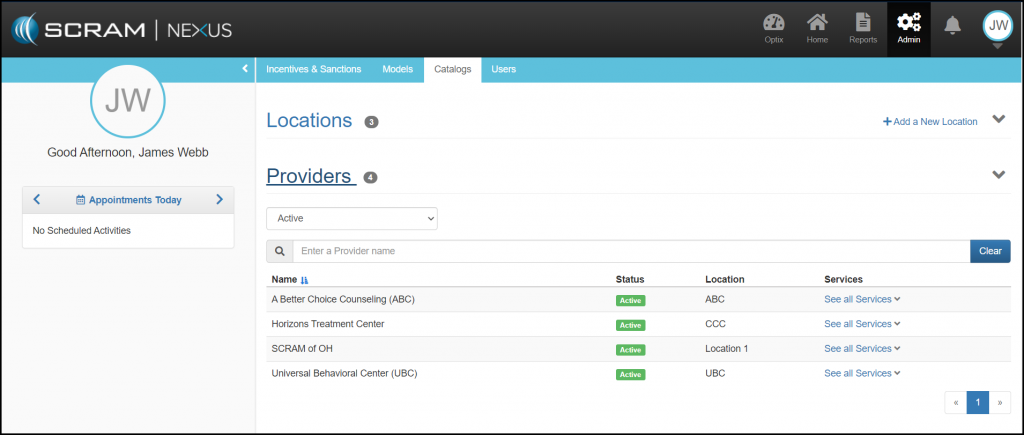Viewport: 1024px width, 435px height.
Task: Go to previous appointments day arrow
Action: tap(37, 200)
